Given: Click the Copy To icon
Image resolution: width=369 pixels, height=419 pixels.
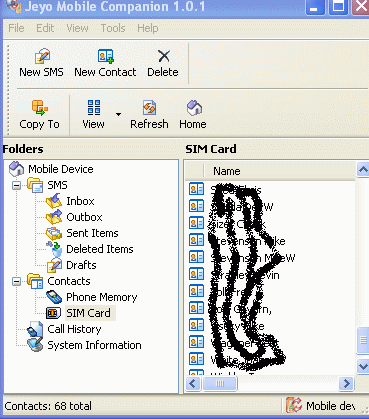Looking at the screenshot, I should coord(40,108).
